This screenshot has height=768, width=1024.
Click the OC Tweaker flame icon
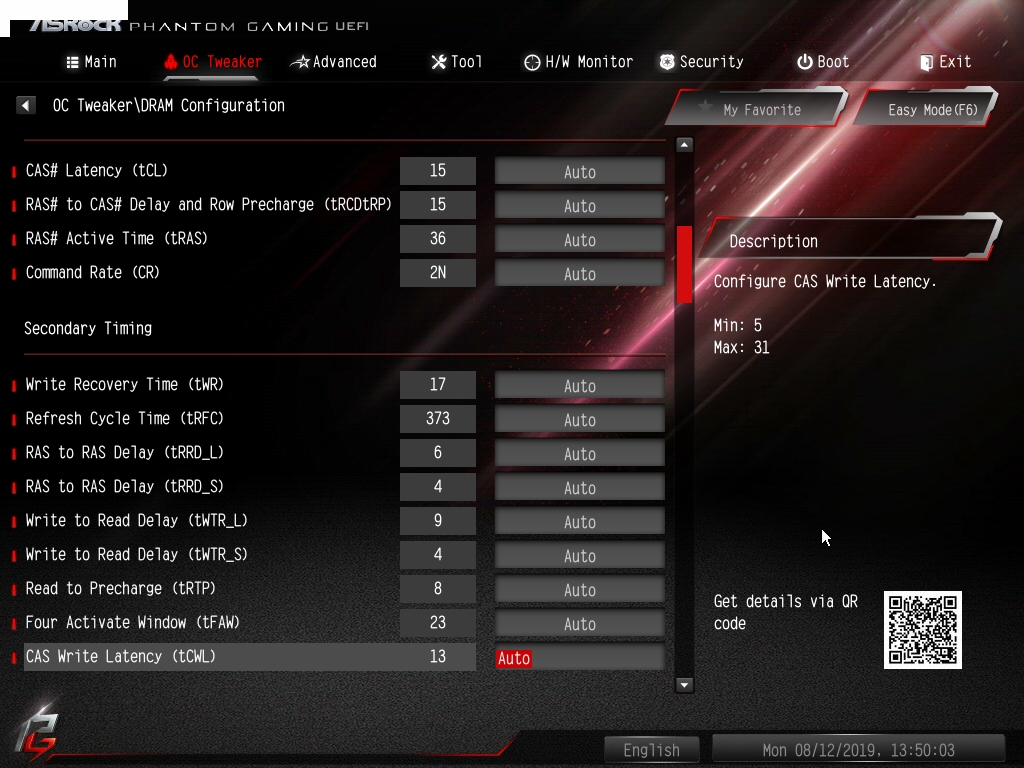point(170,62)
